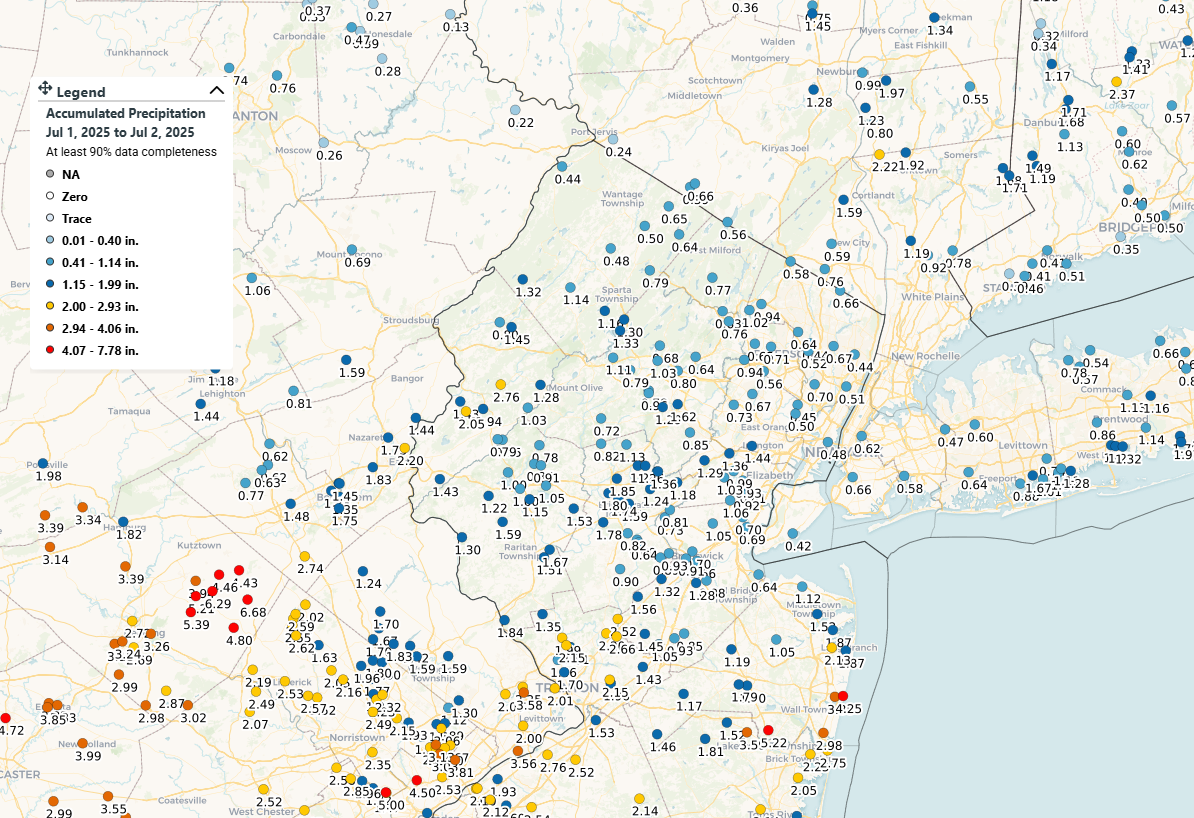Click the Legend move handle icon
This screenshot has height=818, width=1194.
(45, 88)
